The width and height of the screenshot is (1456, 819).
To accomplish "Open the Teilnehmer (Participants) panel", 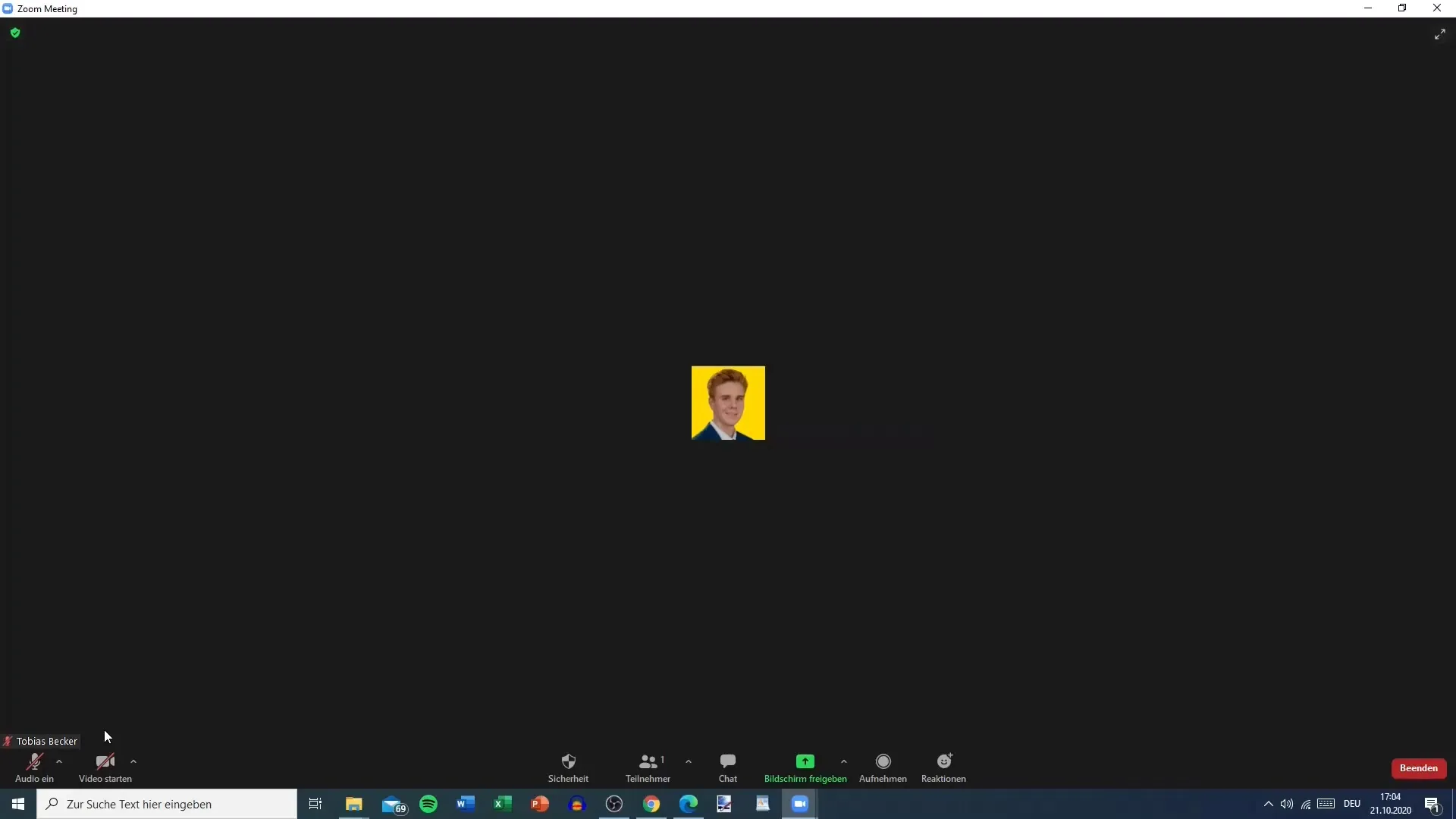I will [x=648, y=767].
